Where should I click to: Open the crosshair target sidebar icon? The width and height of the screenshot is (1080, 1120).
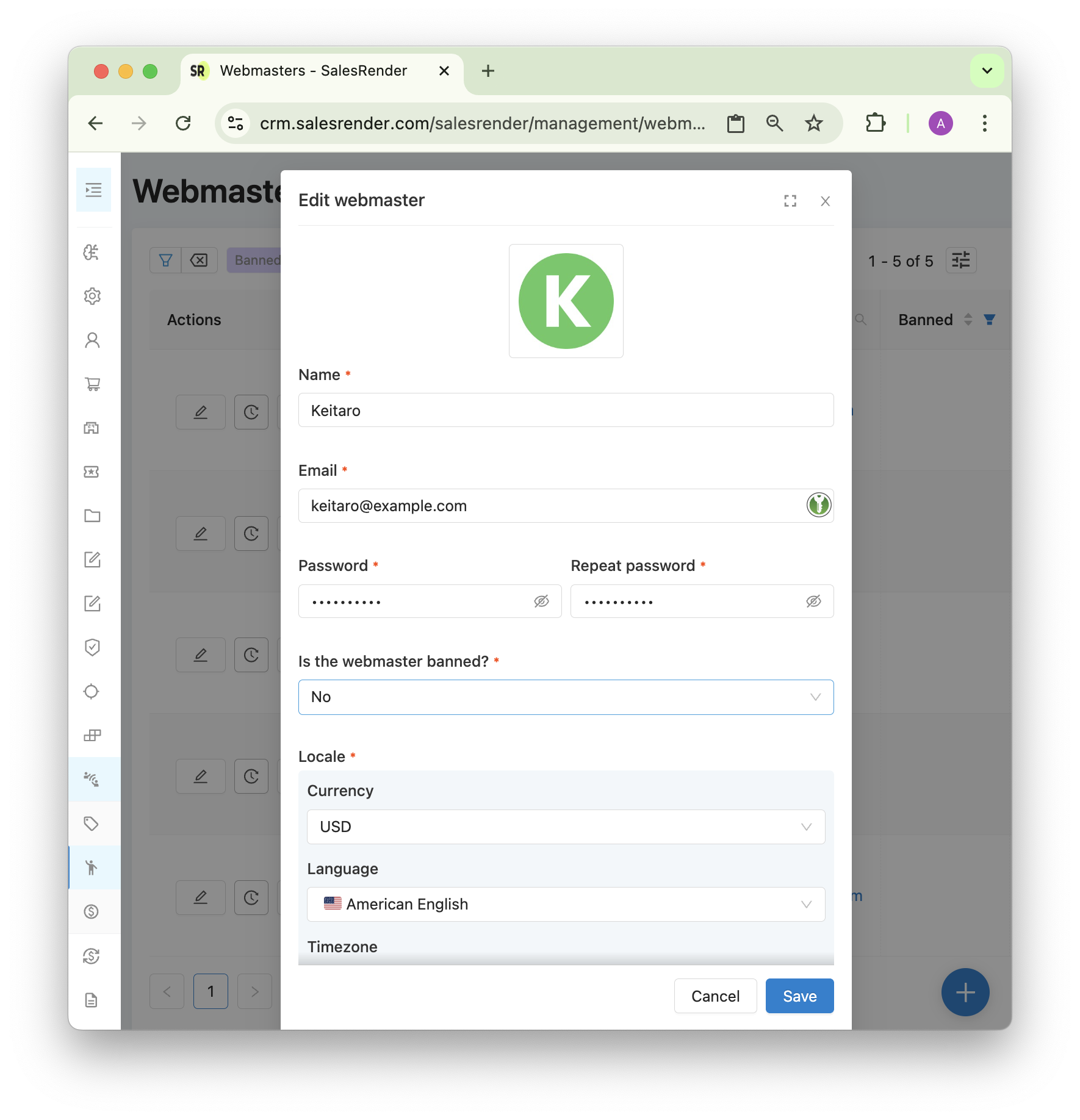92,691
